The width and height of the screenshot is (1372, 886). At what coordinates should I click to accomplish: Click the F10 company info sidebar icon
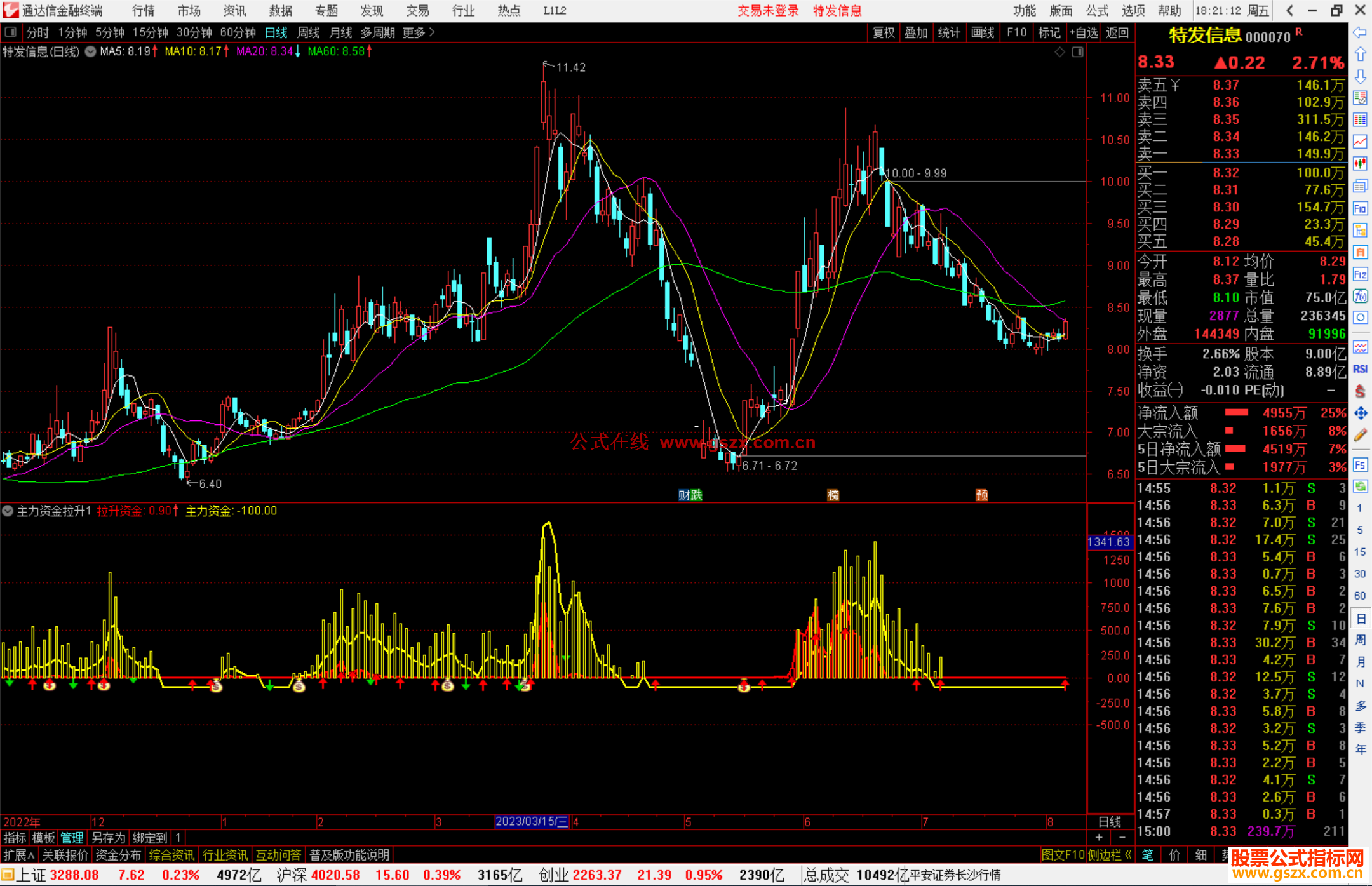(x=1360, y=208)
